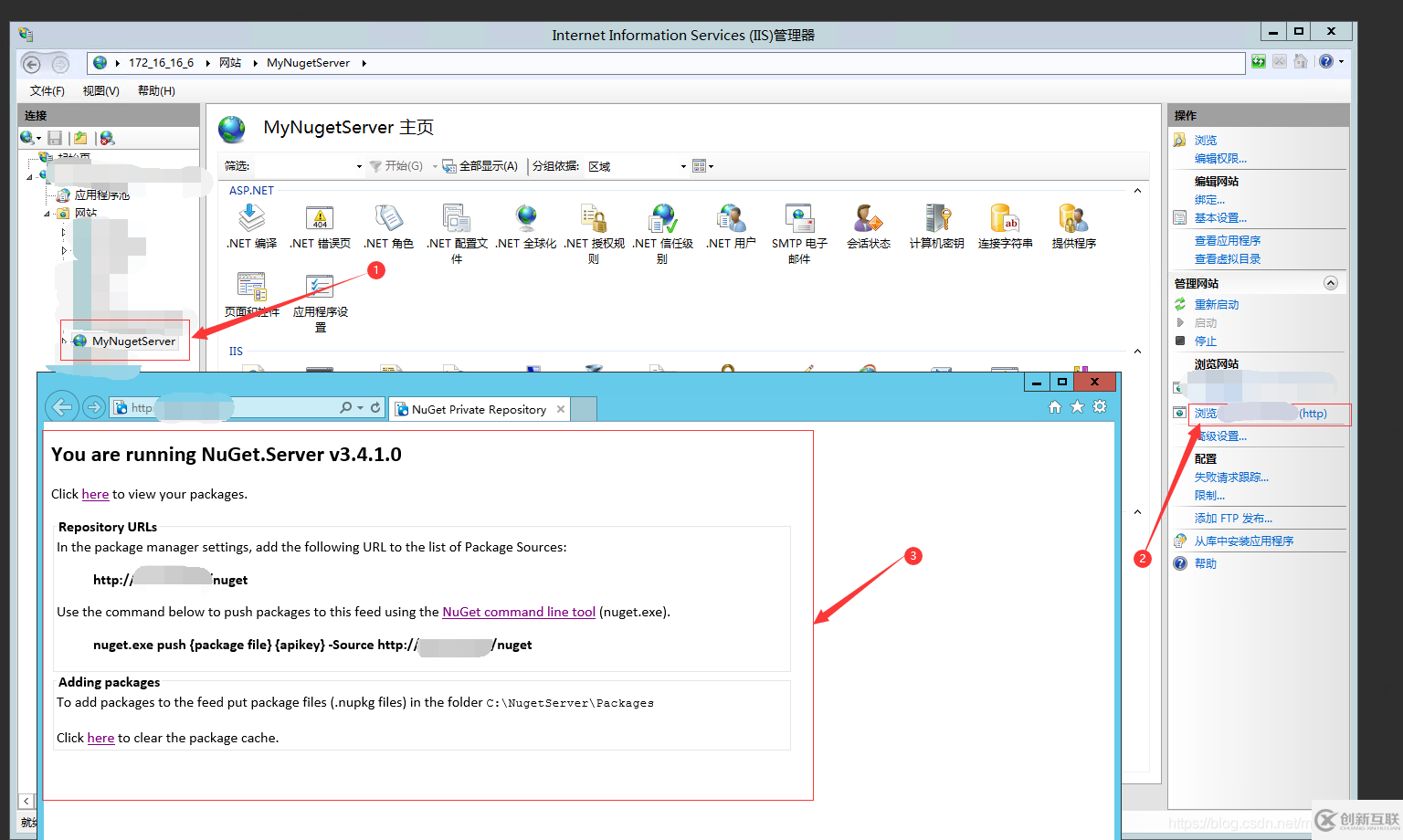This screenshot has height=840, width=1403.
Task: Click the browser favorites star icon
Action: coord(1077,407)
